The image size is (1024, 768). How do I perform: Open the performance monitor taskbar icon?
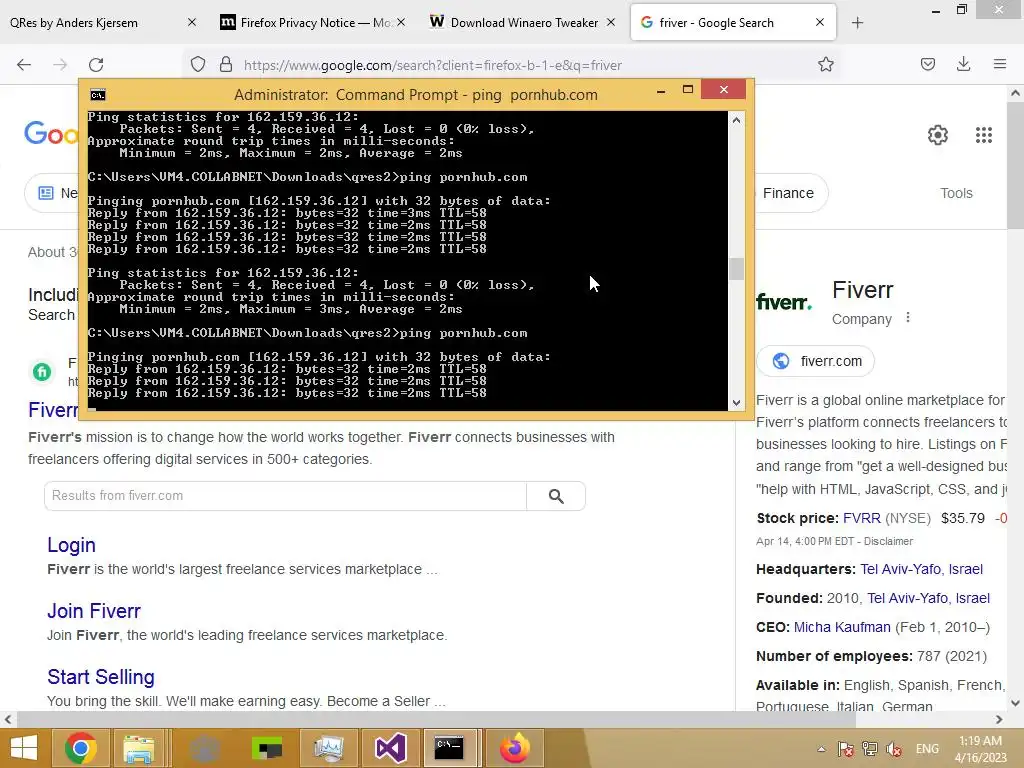[328, 748]
